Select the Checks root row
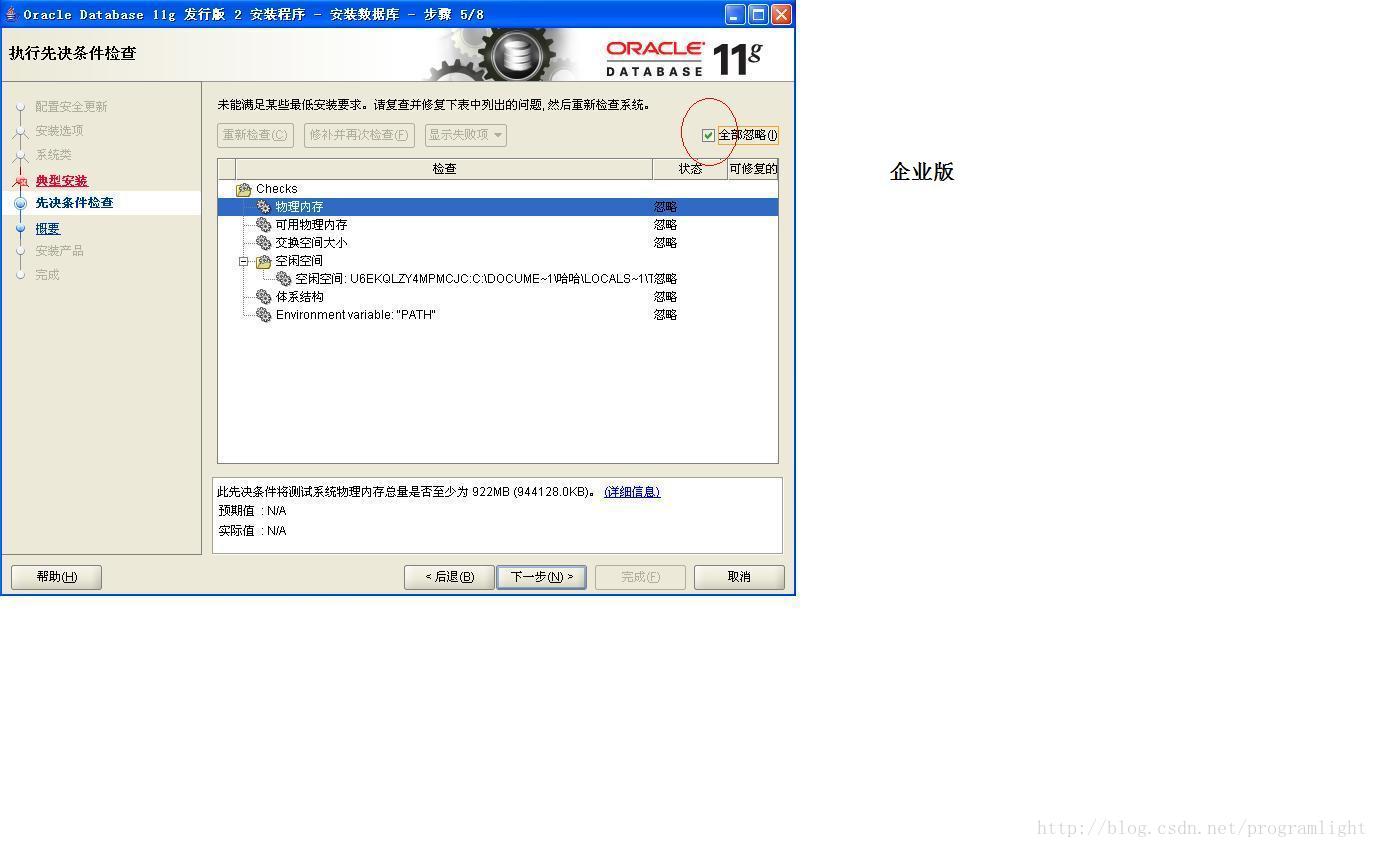This screenshot has height=848, width=1378. [x=498, y=189]
